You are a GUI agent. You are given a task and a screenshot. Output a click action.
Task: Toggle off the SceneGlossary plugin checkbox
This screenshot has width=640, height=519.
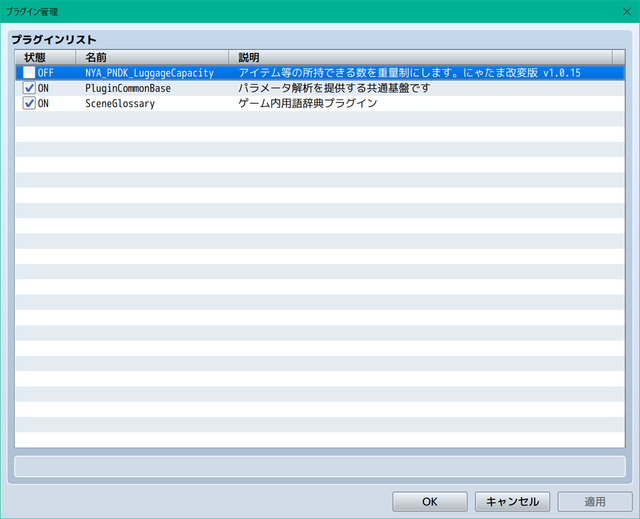pos(29,103)
